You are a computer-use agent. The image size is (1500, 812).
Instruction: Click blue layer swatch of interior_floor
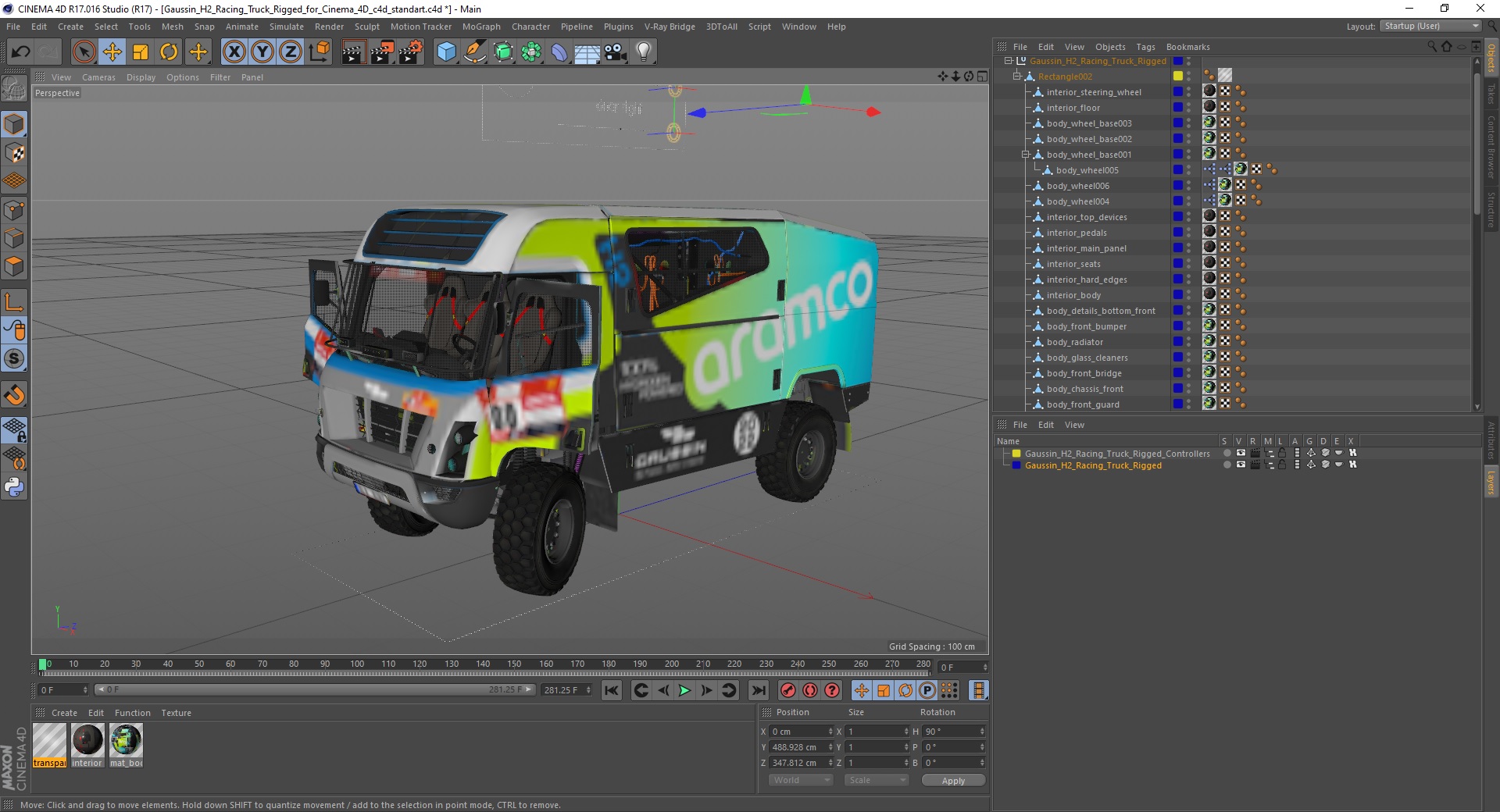[1177, 108]
